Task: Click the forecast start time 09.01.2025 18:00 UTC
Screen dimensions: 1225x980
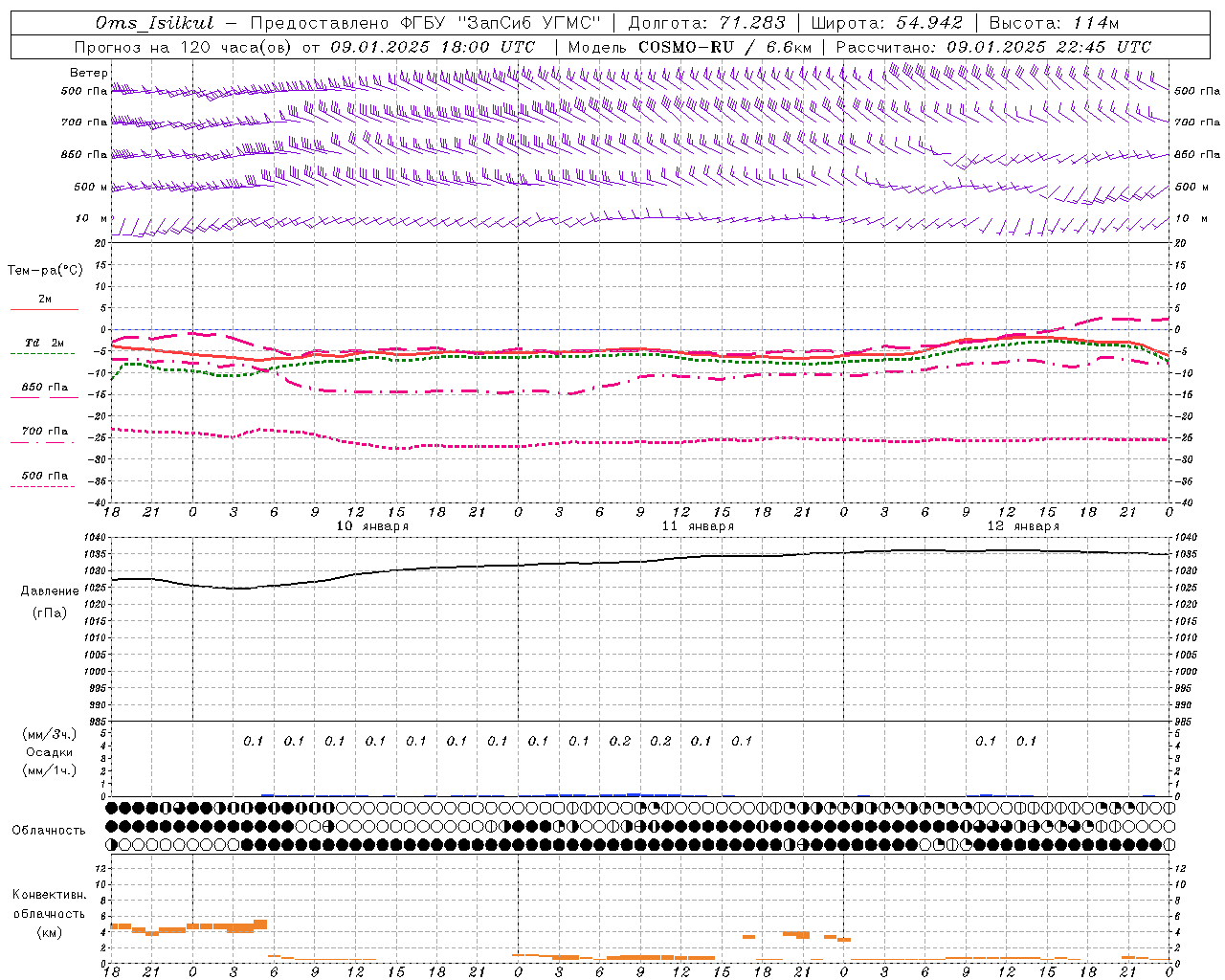Action: 433,47
